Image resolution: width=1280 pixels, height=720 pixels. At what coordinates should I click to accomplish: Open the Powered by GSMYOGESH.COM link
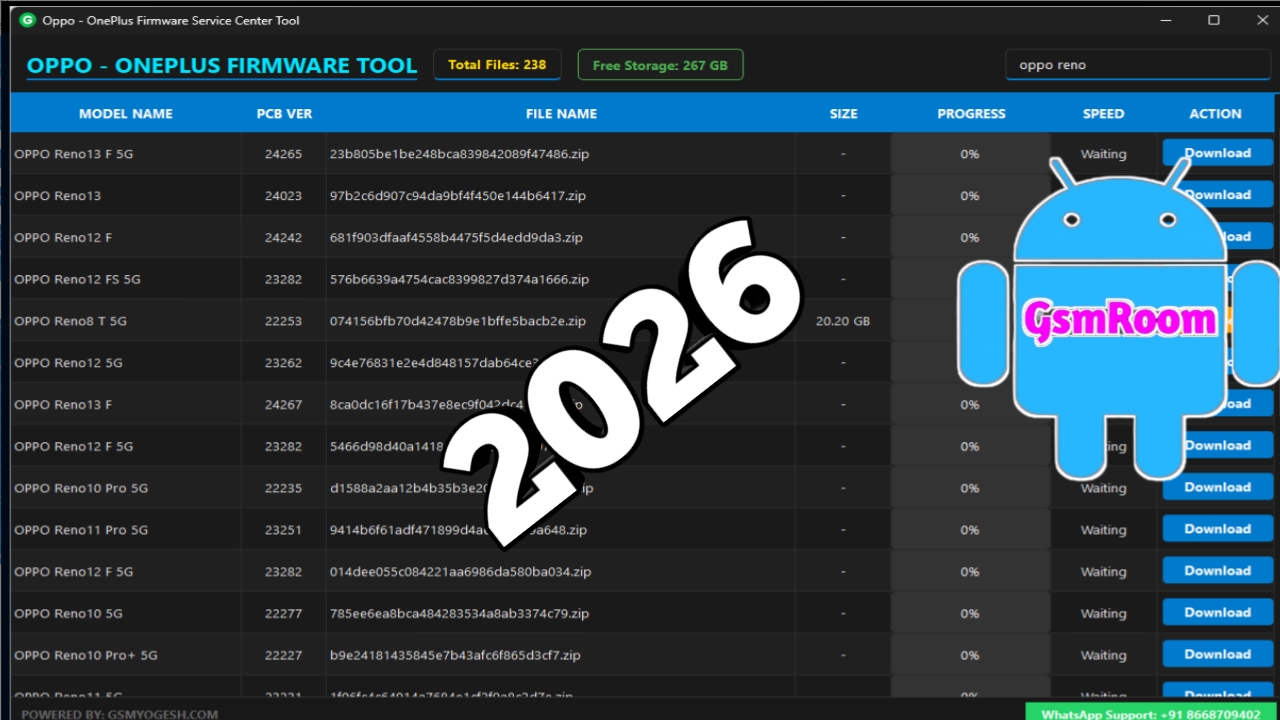point(120,714)
